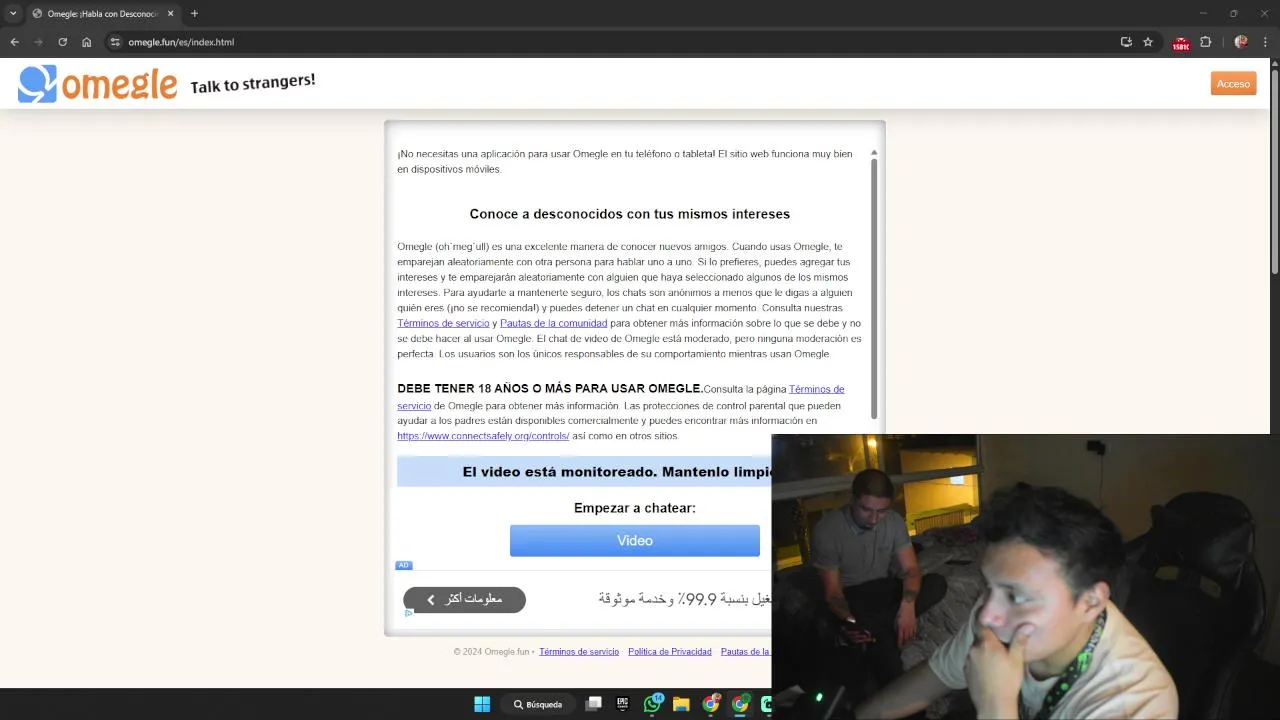Open Task View from the taskbar
Screen dimensions: 1280x720
click(x=594, y=704)
